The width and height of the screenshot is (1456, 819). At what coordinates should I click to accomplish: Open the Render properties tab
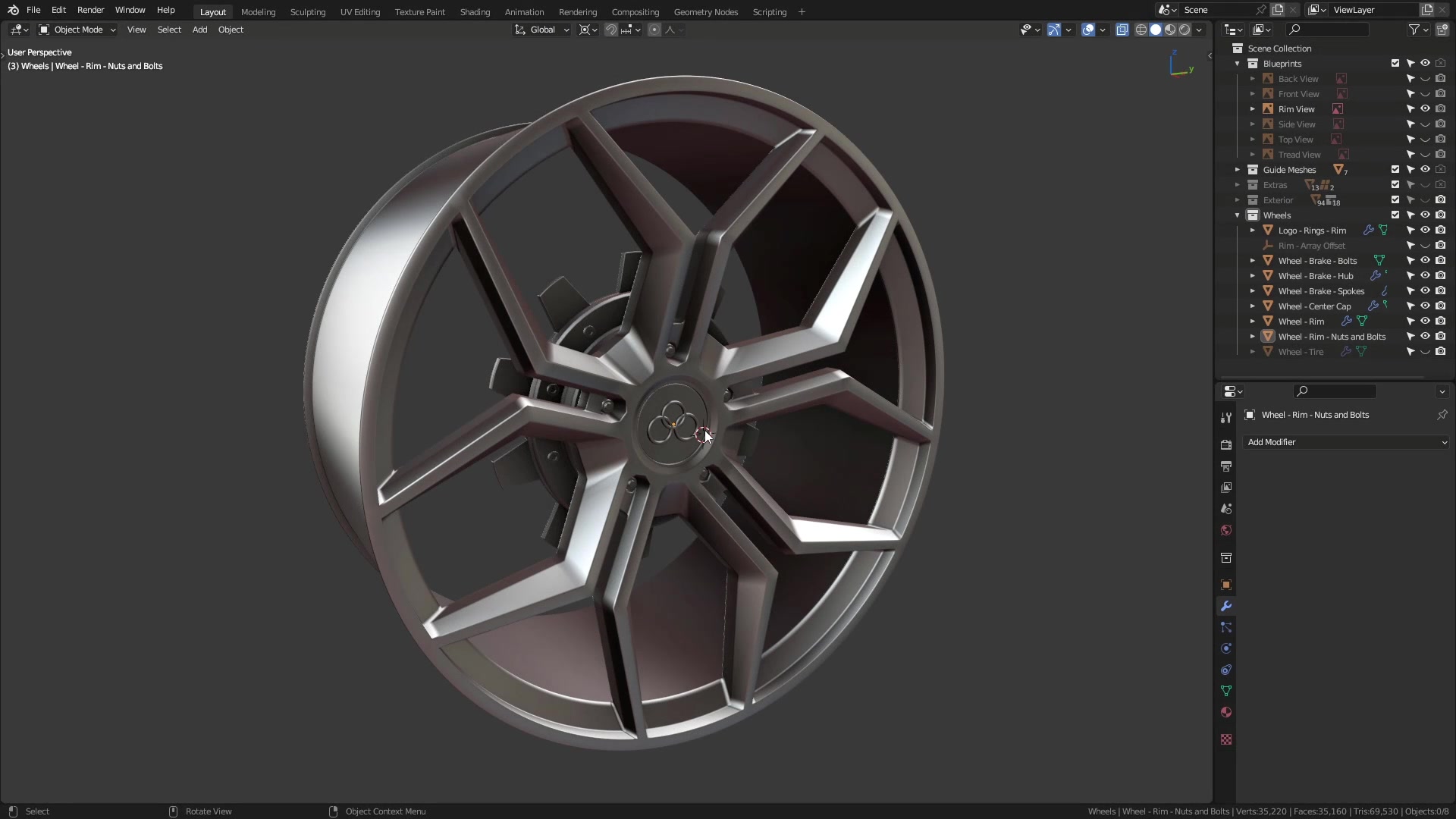click(x=1225, y=444)
